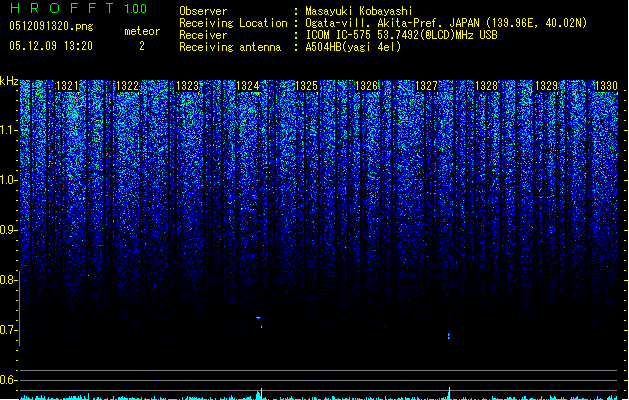Viewport: 629px width, 400px height.
Task: Click the 1328 time marker
Action: pyautogui.click(x=486, y=86)
